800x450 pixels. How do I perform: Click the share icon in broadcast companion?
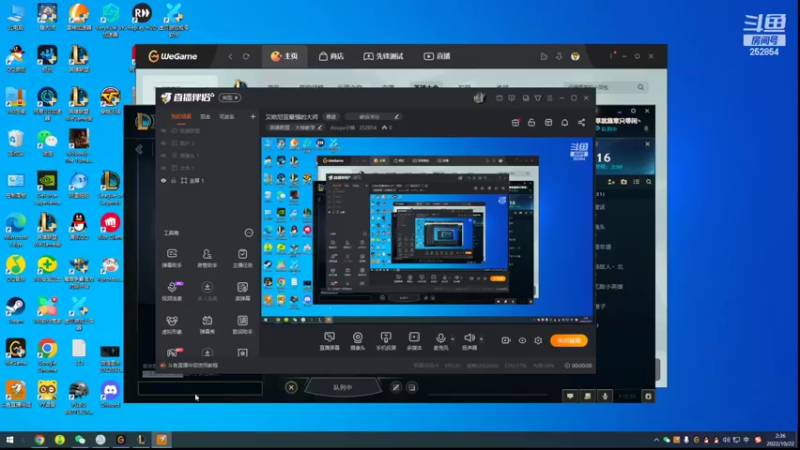point(581,122)
